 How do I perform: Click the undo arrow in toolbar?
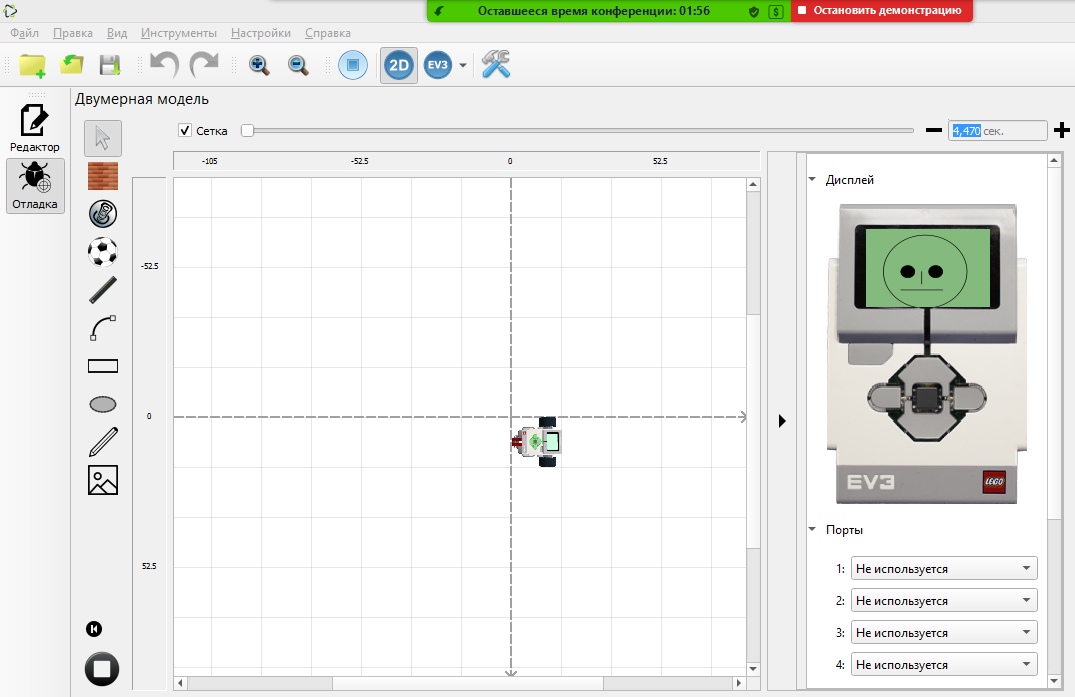coord(164,65)
